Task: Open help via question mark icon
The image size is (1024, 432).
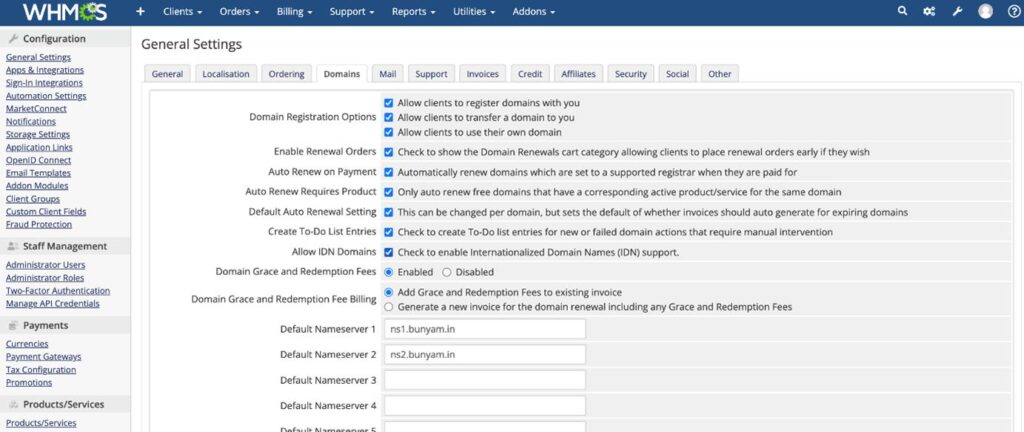Action: point(1012,12)
